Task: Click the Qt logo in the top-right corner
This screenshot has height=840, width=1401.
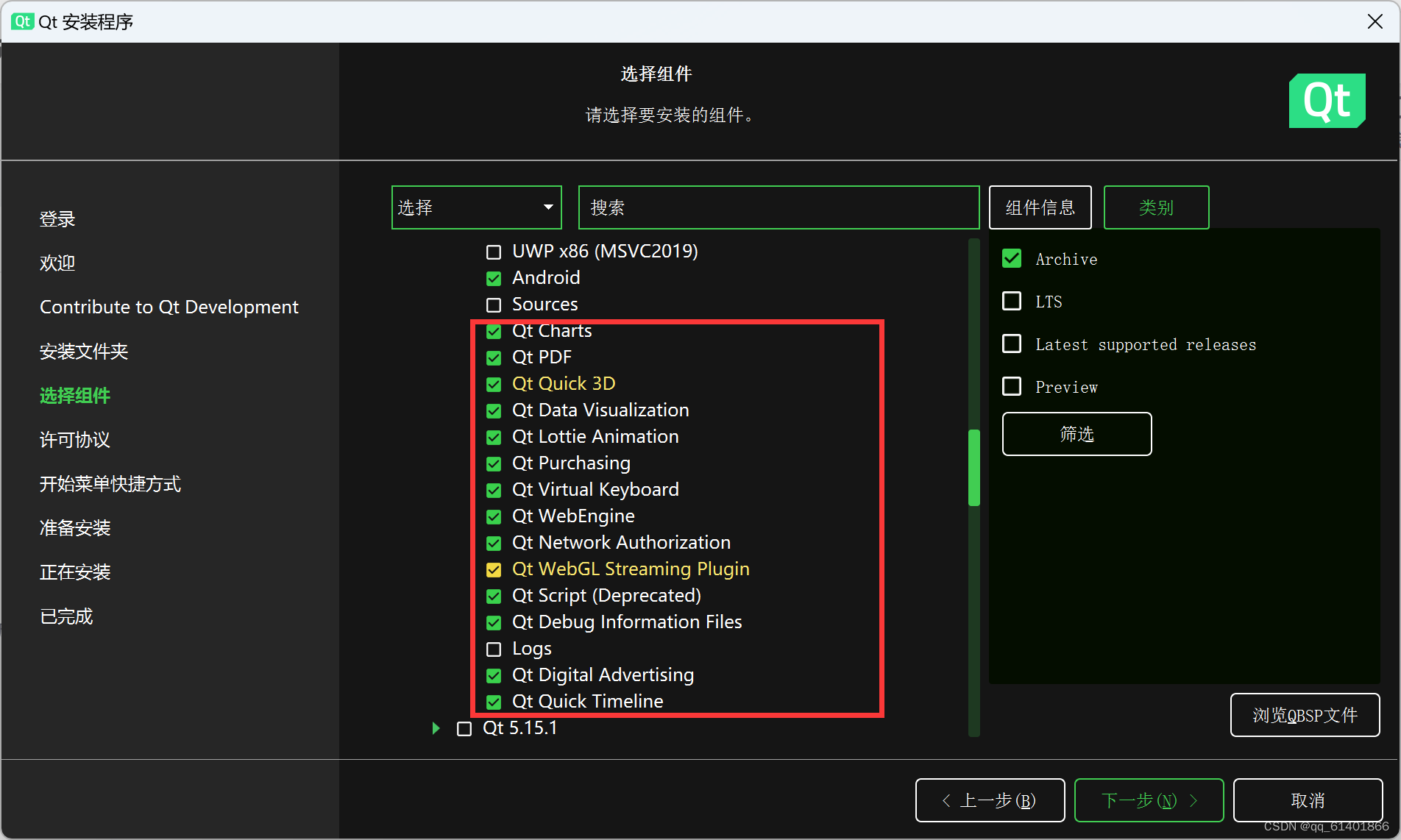Action: [x=1327, y=101]
